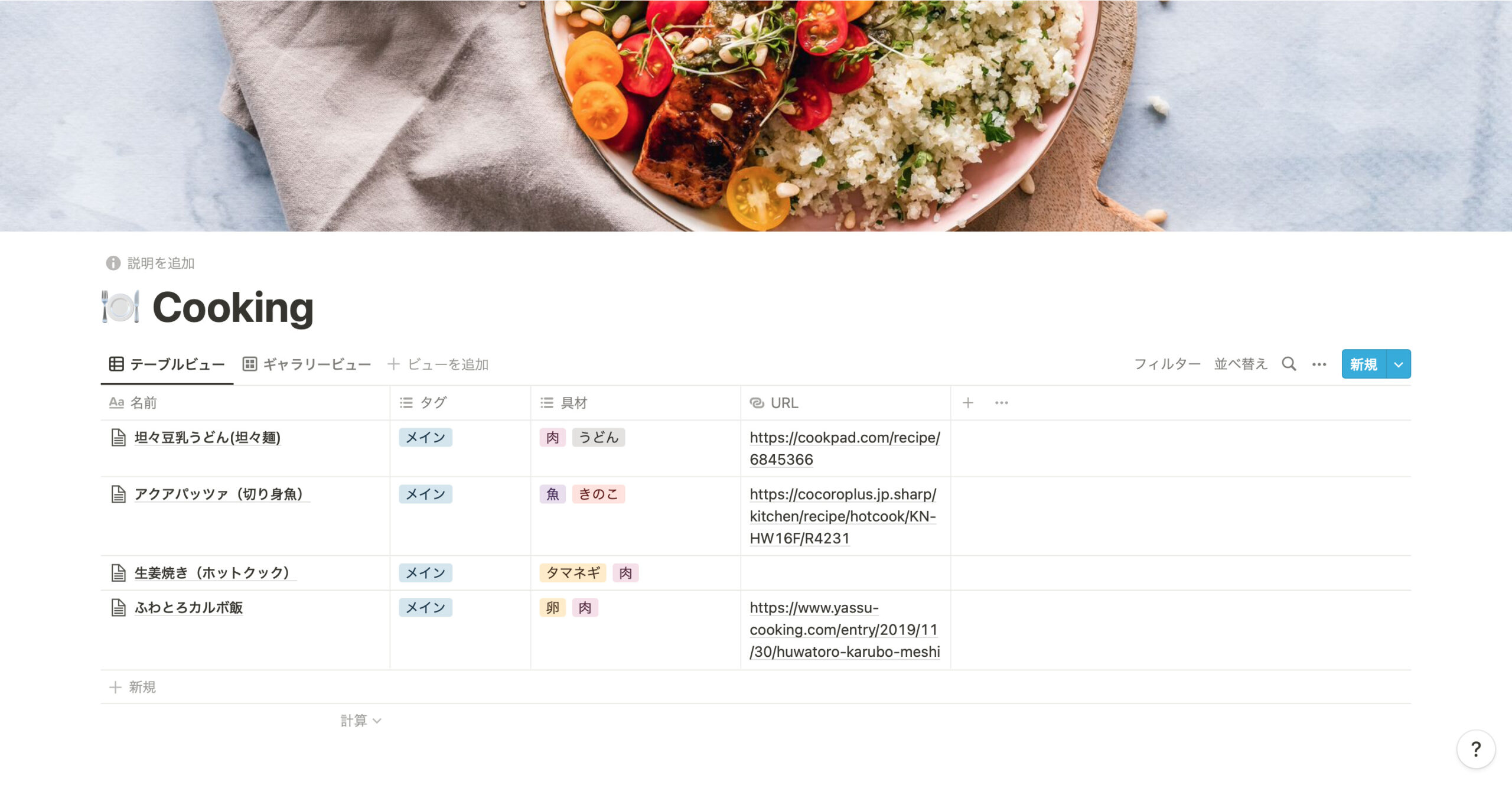Open the cookpad.com recipe link
The image size is (1512, 785).
pos(845,448)
